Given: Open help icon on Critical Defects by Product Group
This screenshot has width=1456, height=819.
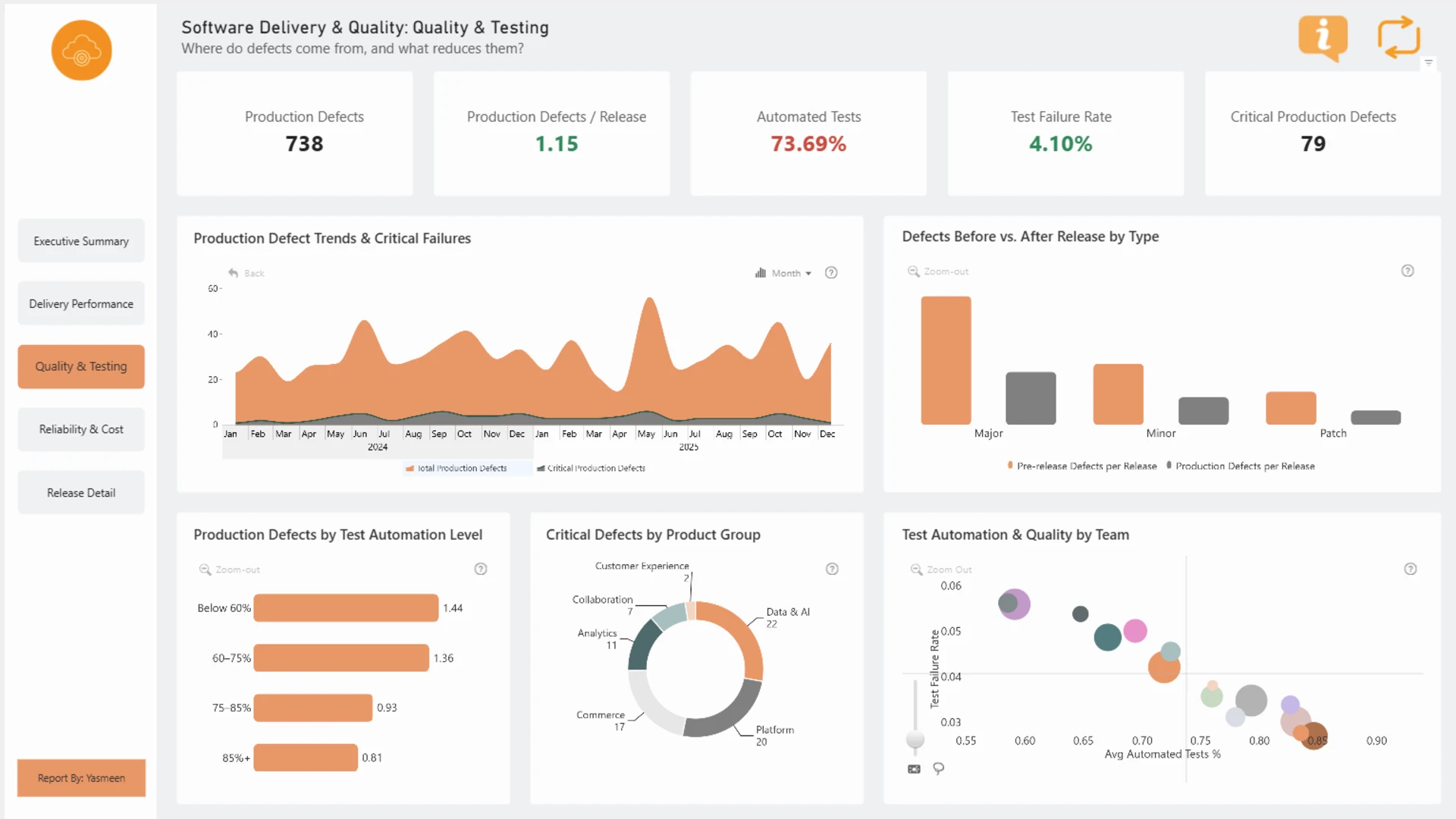Looking at the screenshot, I should 832,569.
